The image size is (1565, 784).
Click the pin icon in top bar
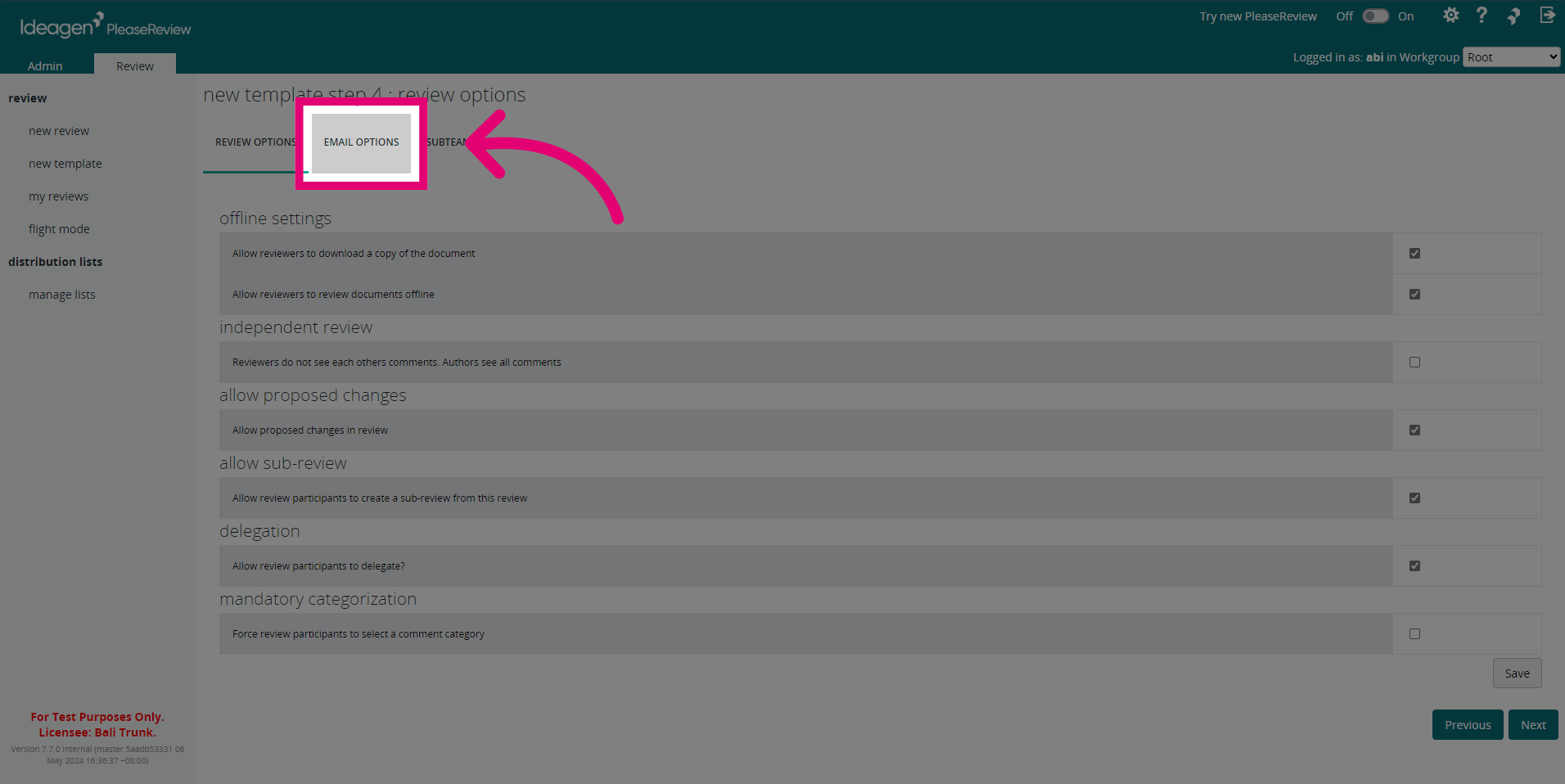(1514, 16)
